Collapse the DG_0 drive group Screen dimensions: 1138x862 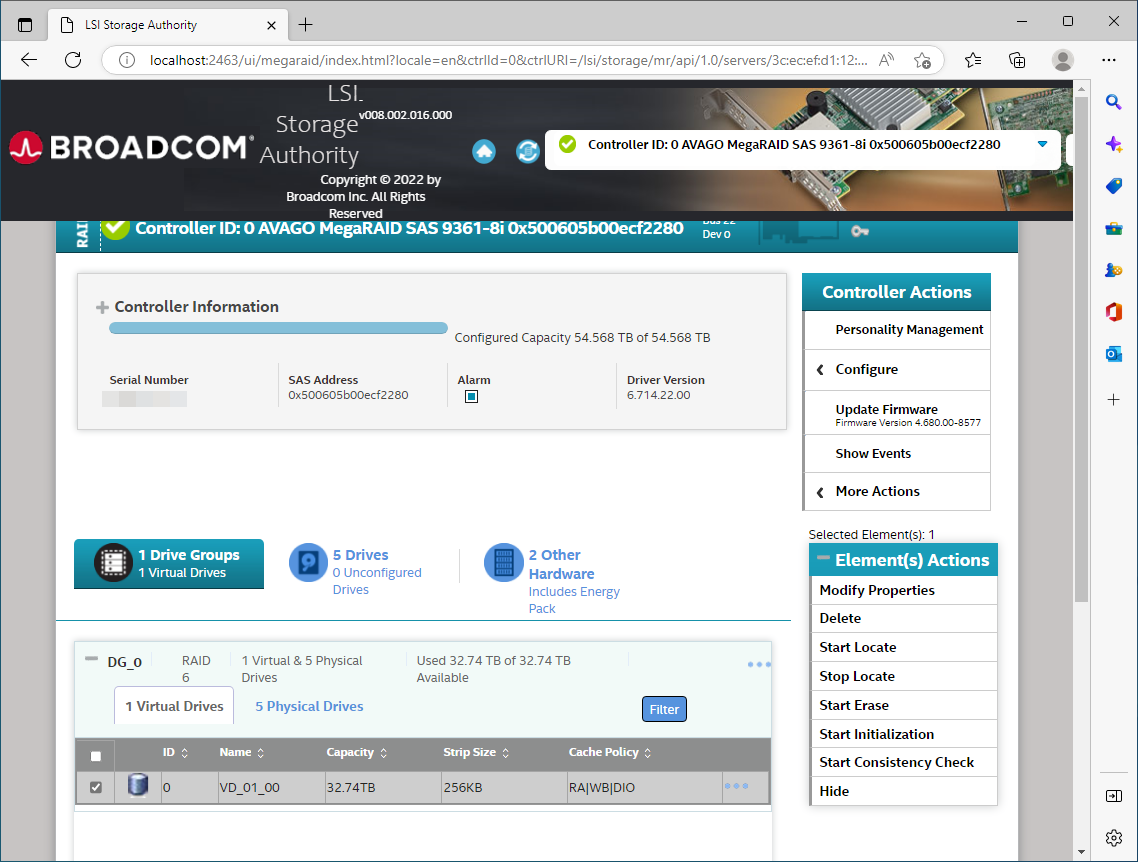point(91,659)
